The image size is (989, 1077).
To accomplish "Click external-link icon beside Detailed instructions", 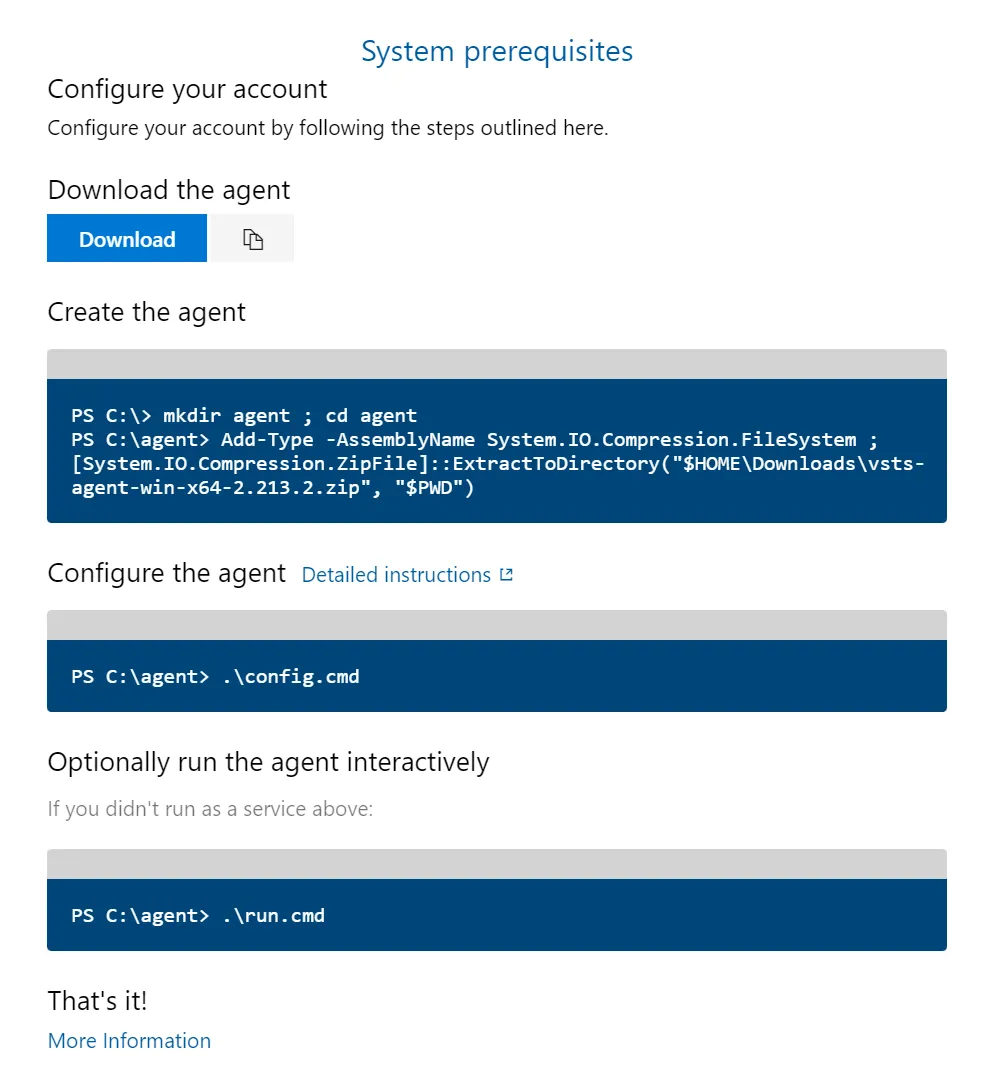I will 506,575.
